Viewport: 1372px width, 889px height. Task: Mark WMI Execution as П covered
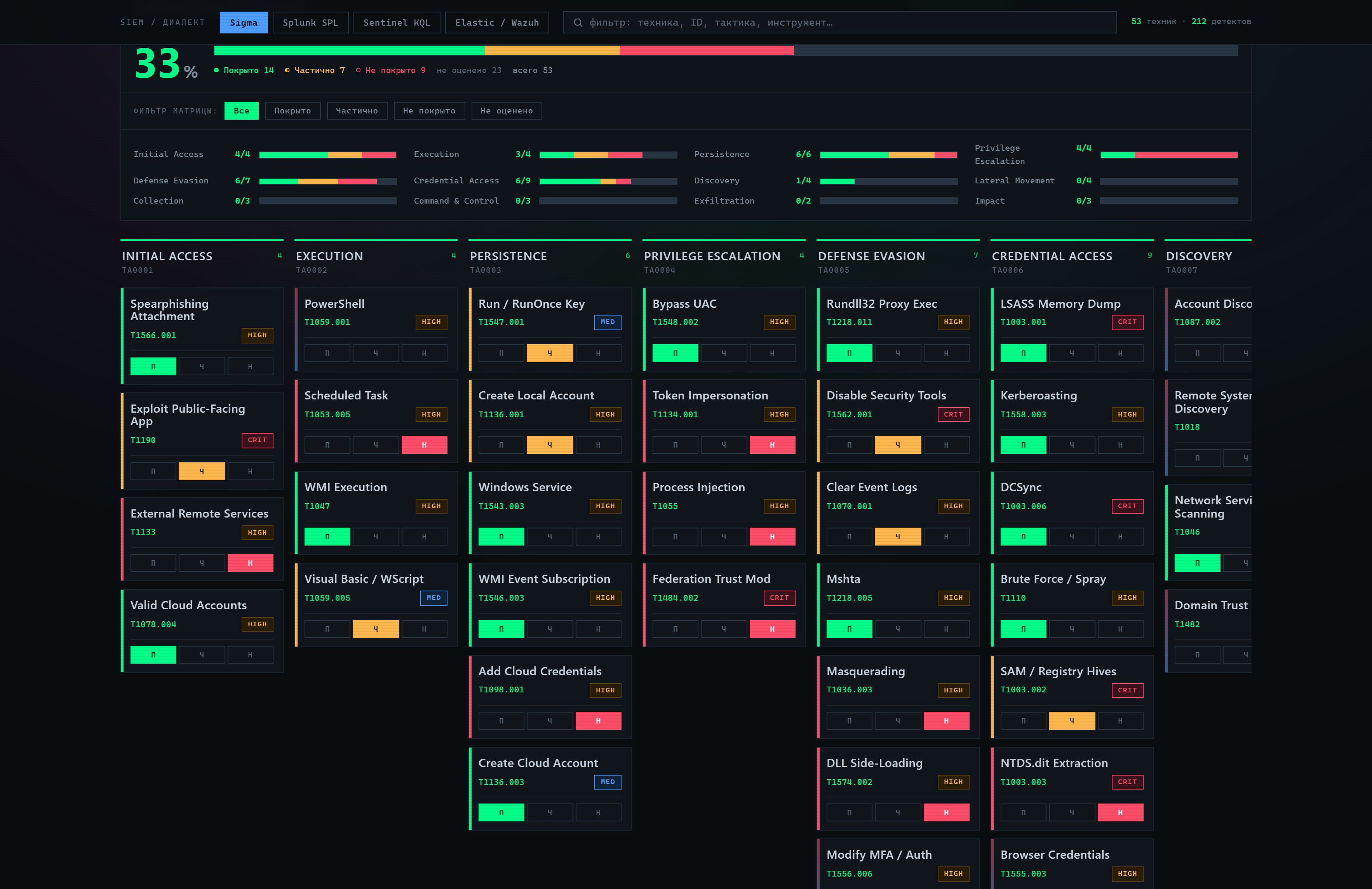point(327,537)
